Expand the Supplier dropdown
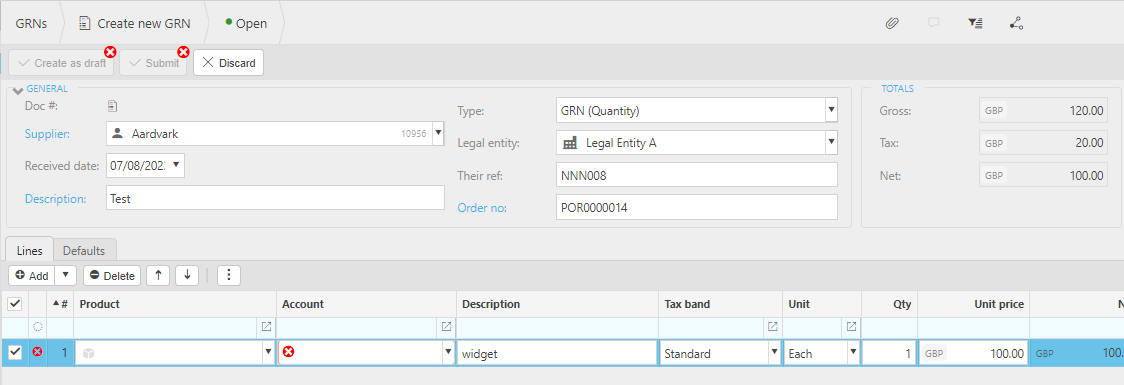Image resolution: width=1124 pixels, height=385 pixels. (x=438, y=133)
